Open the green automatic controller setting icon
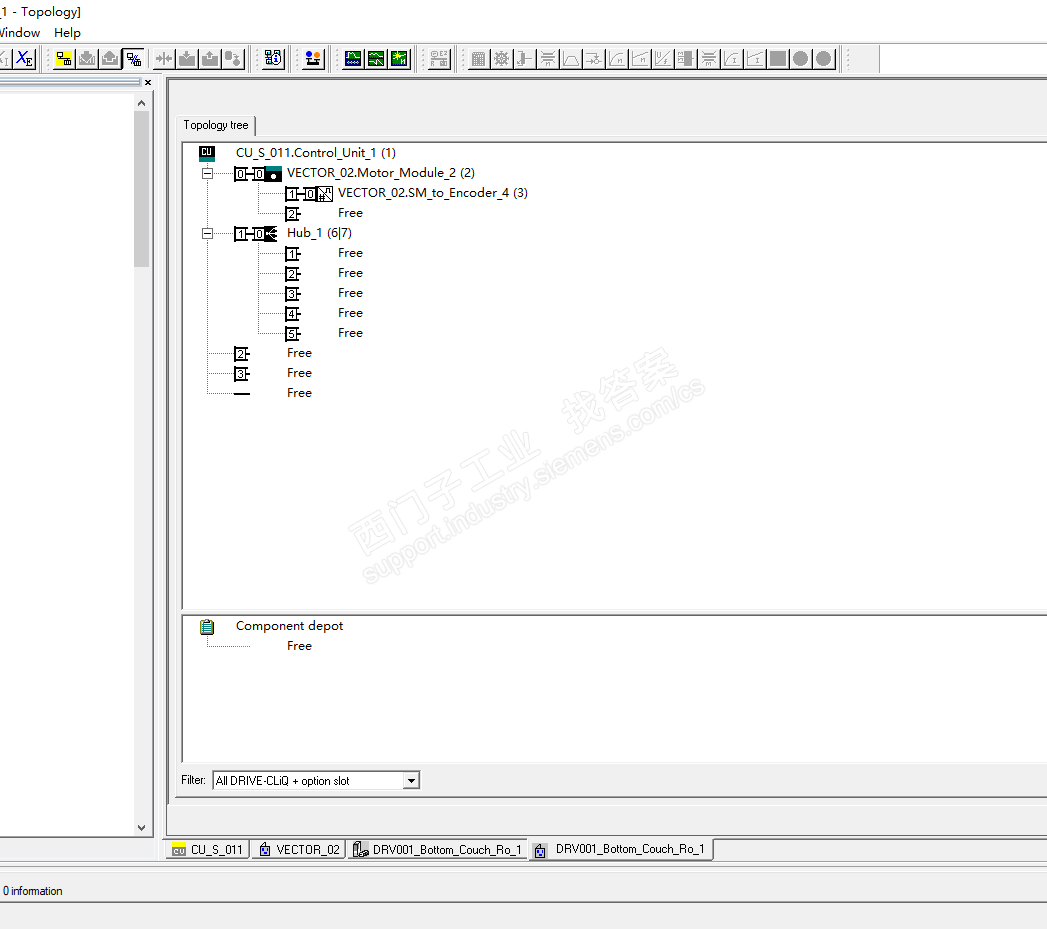The height and width of the screenshot is (929, 1047). coord(399,59)
